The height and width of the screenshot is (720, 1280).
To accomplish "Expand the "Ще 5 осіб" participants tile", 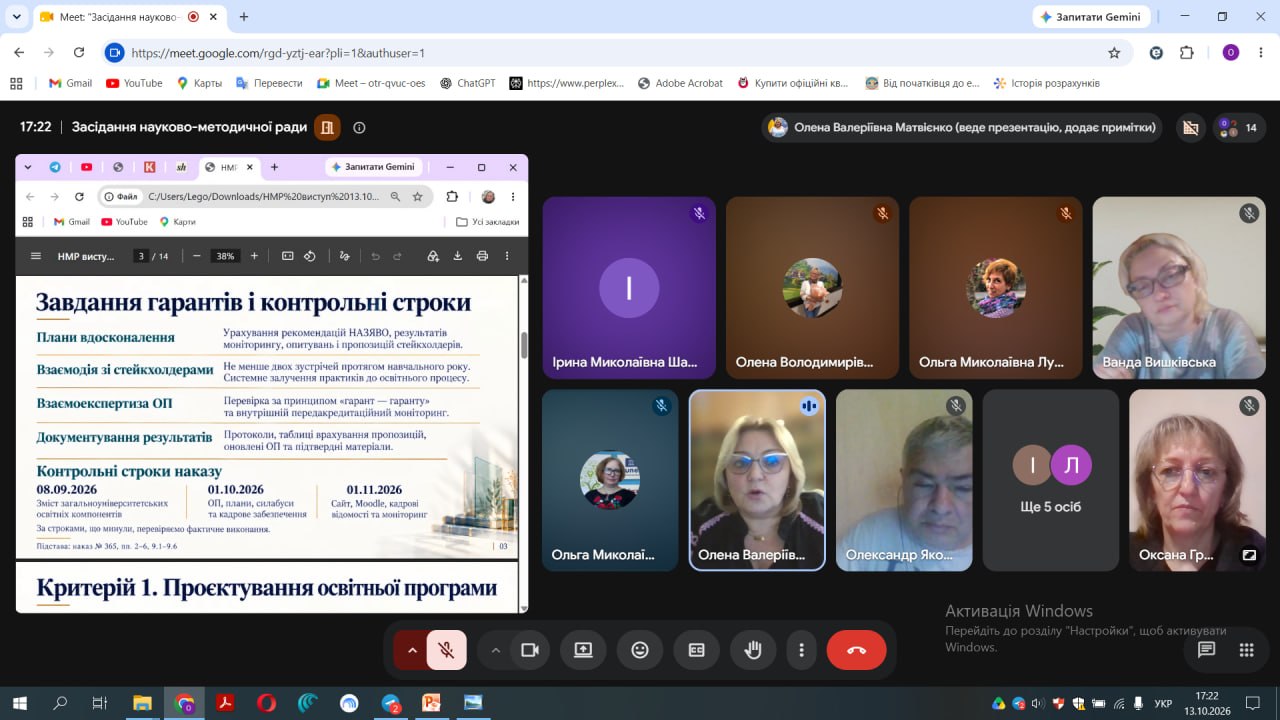I will (x=1051, y=480).
